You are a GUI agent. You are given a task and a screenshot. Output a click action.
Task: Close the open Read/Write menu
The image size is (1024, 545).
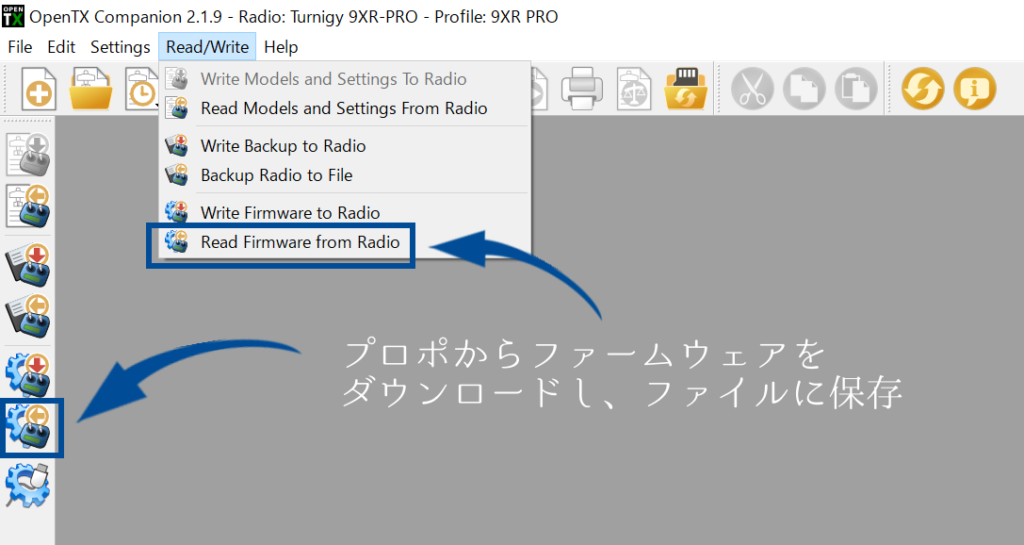click(x=207, y=47)
